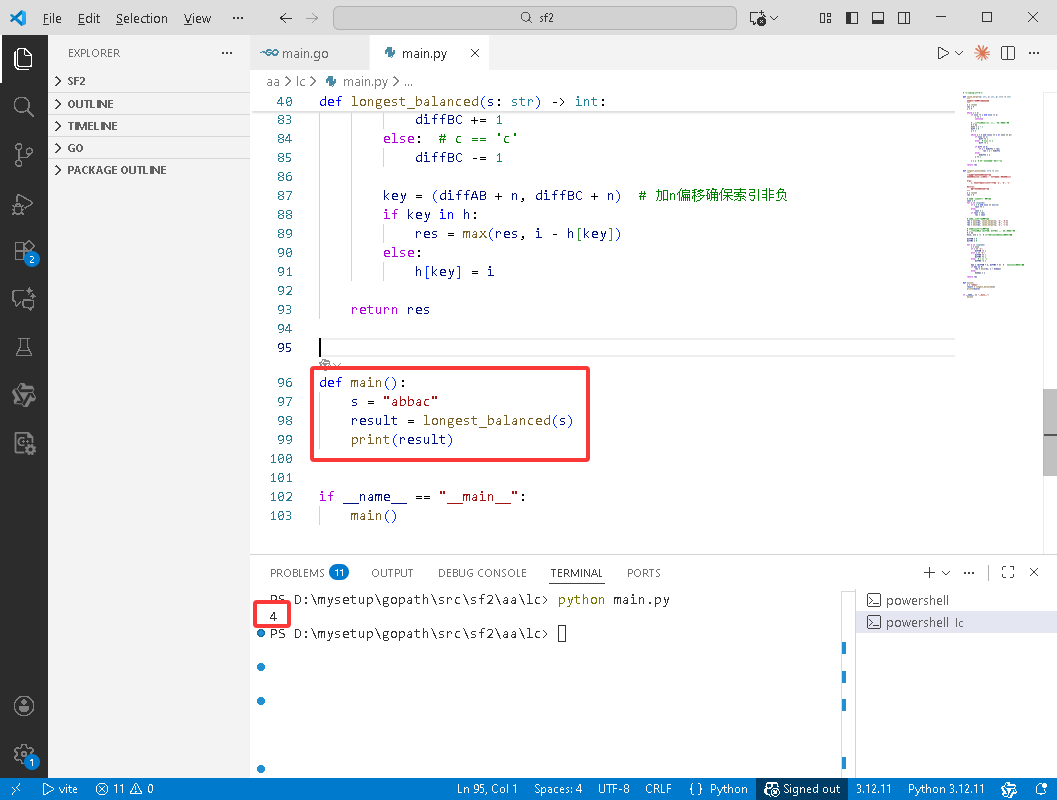This screenshot has height=800, width=1057.
Task: Go forward with navigation arrow
Action: tap(311, 18)
